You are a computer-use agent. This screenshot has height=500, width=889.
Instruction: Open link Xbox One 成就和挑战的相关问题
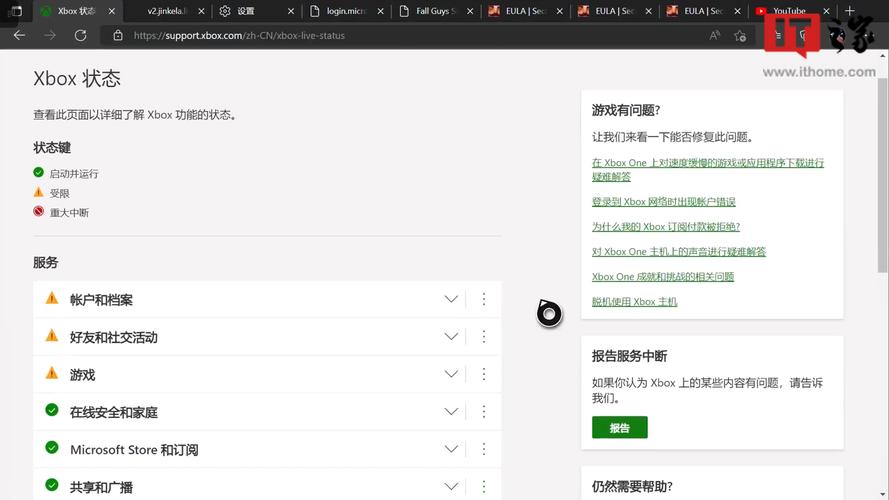click(663, 276)
